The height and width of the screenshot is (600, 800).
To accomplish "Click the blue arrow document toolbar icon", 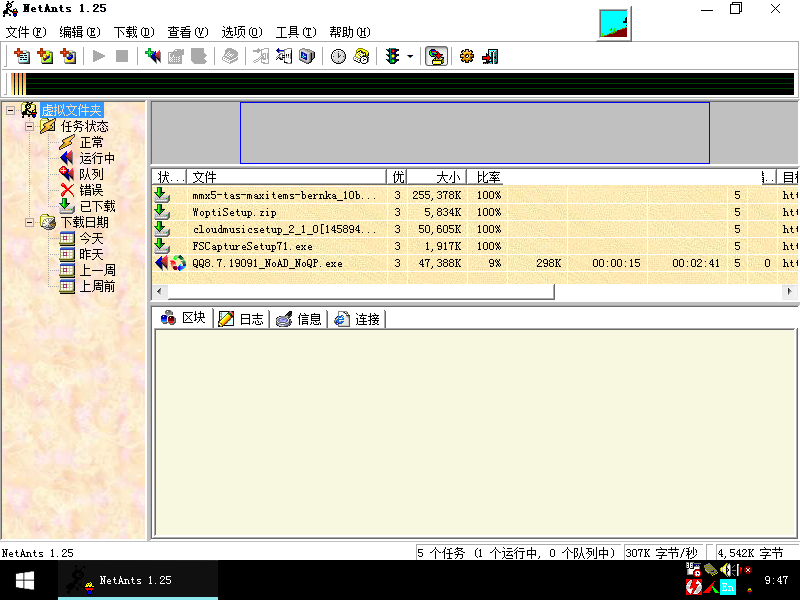I will coord(284,56).
